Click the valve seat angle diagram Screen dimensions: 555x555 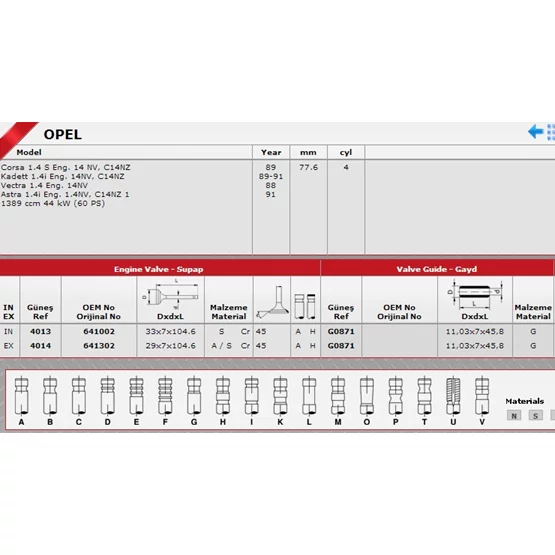tap(273, 302)
